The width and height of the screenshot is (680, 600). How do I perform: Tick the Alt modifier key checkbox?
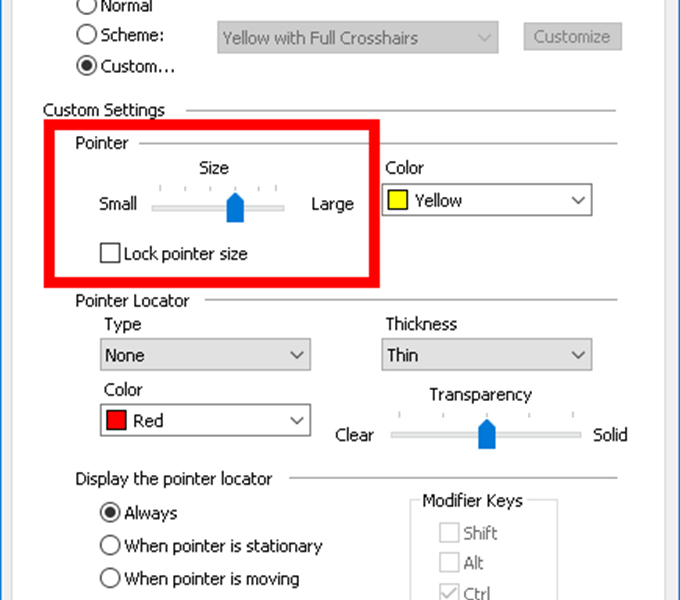(449, 562)
